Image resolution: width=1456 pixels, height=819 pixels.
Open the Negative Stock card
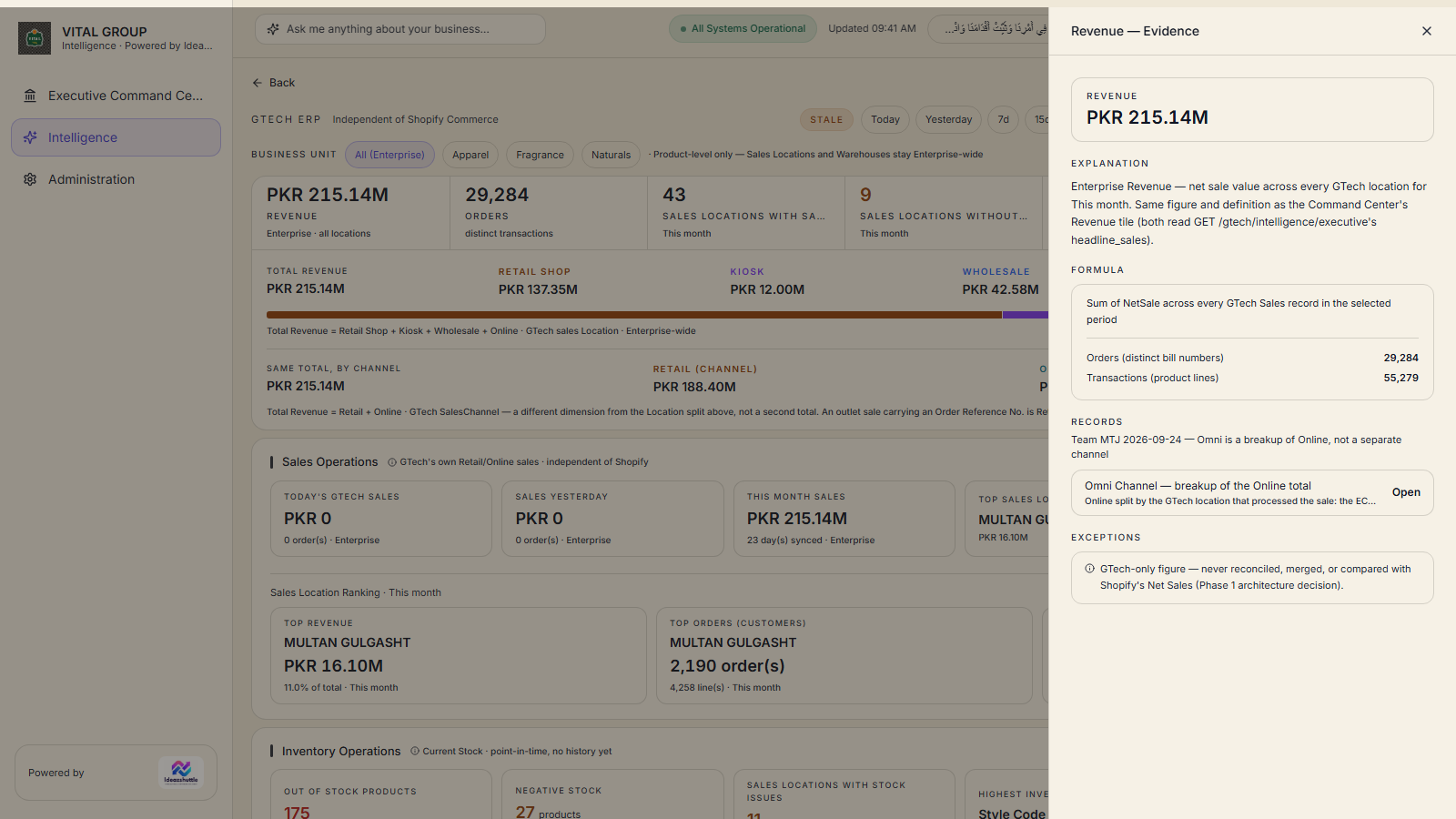(612, 794)
